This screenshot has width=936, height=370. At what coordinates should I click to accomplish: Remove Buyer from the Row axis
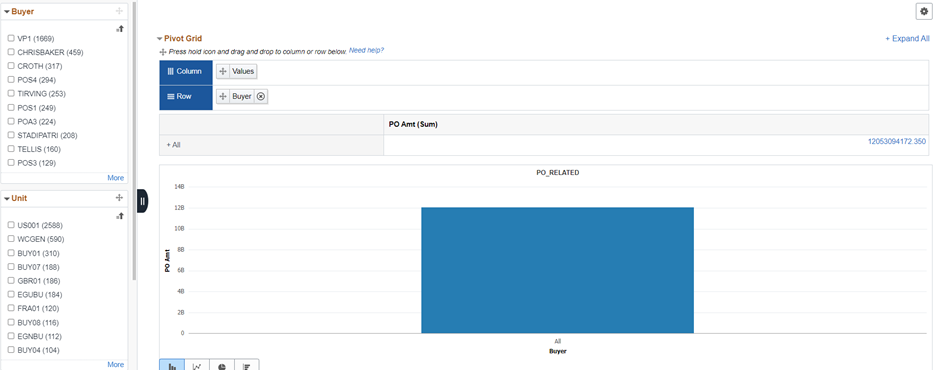point(261,96)
